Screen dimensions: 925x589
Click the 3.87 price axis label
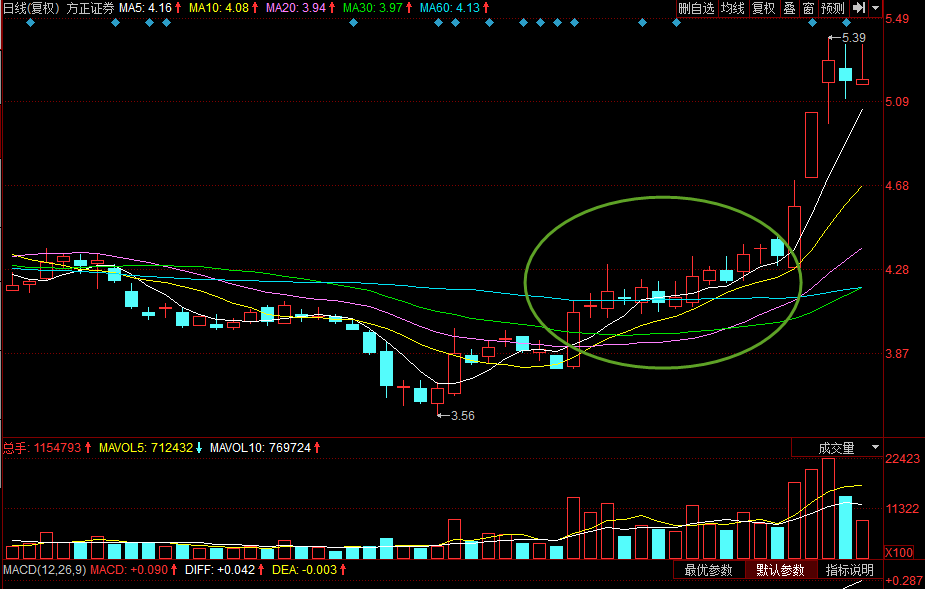click(x=897, y=354)
